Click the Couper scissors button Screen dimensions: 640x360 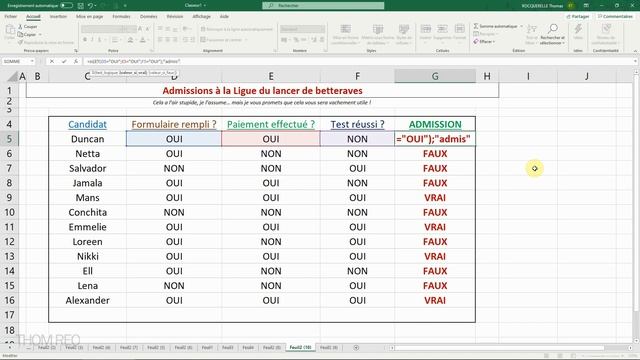tap(27, 27)
